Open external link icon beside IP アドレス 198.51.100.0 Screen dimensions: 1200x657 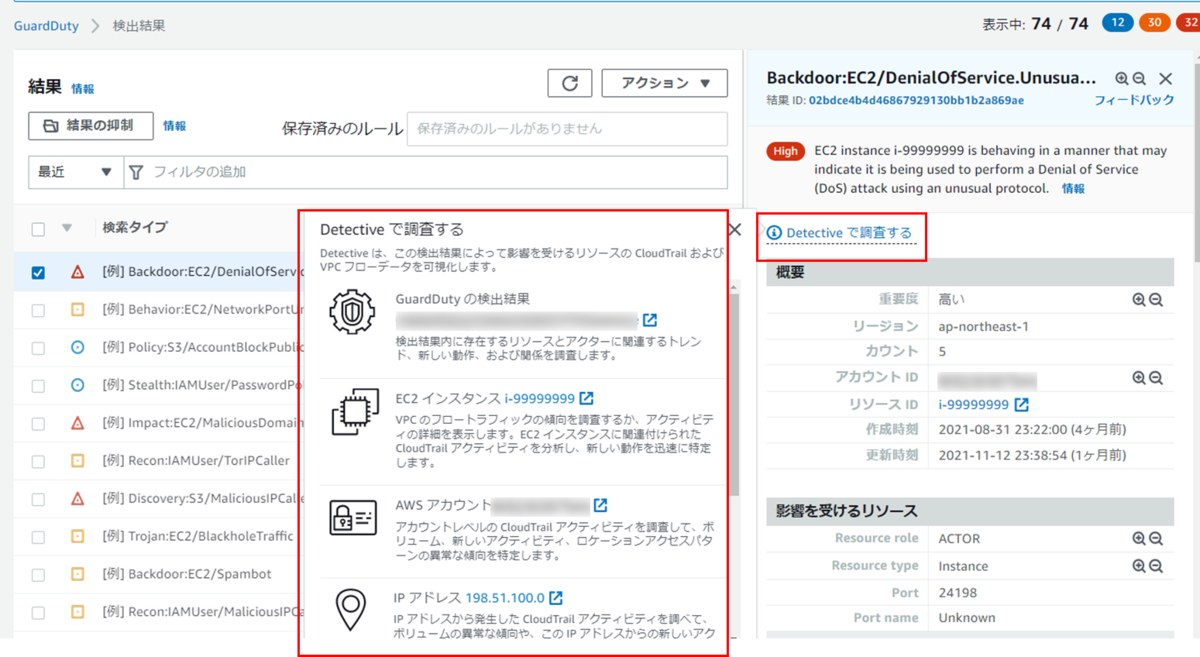click(x=556, y=598)
